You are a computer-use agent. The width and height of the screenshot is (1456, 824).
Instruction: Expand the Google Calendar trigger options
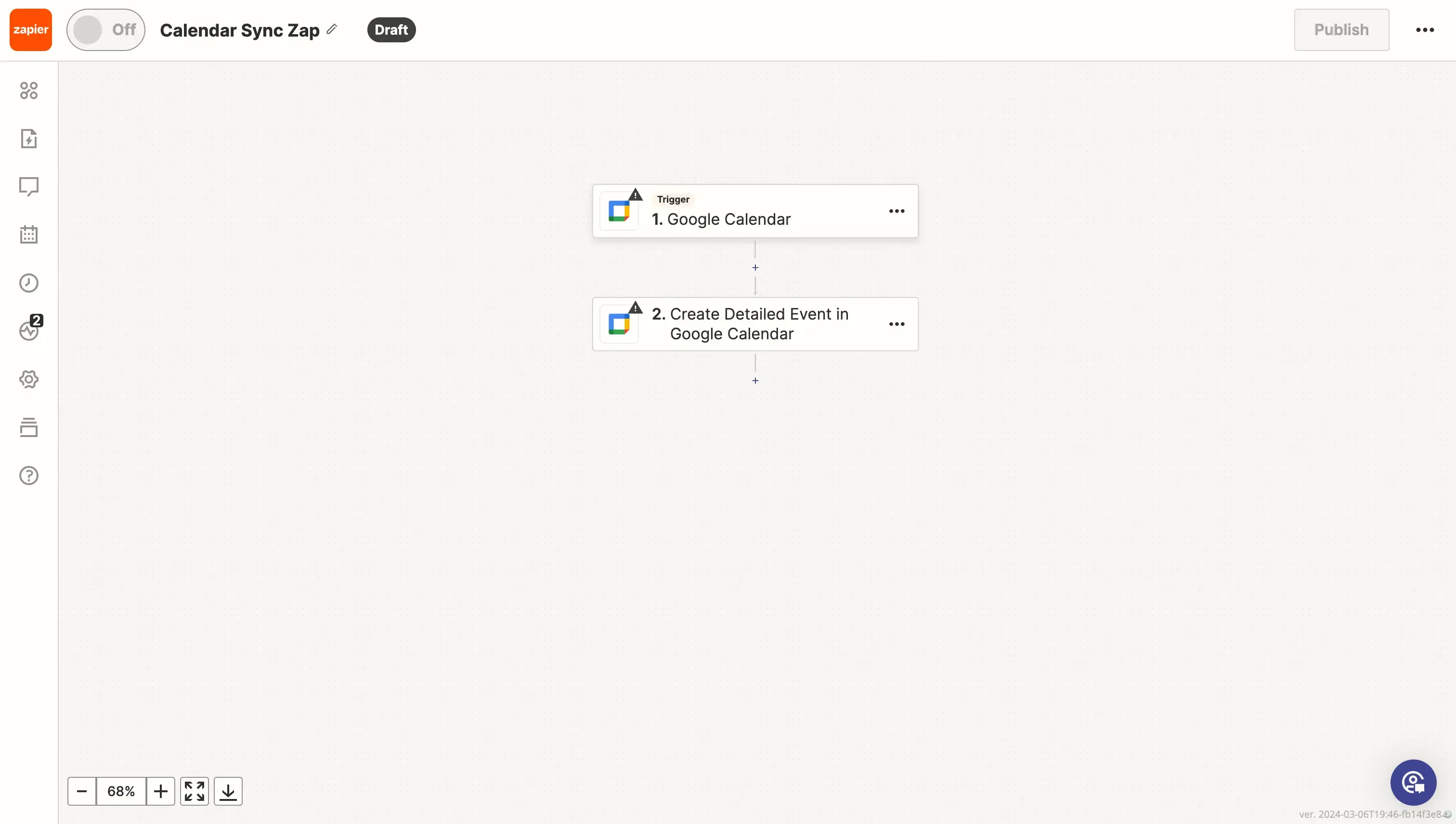coord(896,211)
